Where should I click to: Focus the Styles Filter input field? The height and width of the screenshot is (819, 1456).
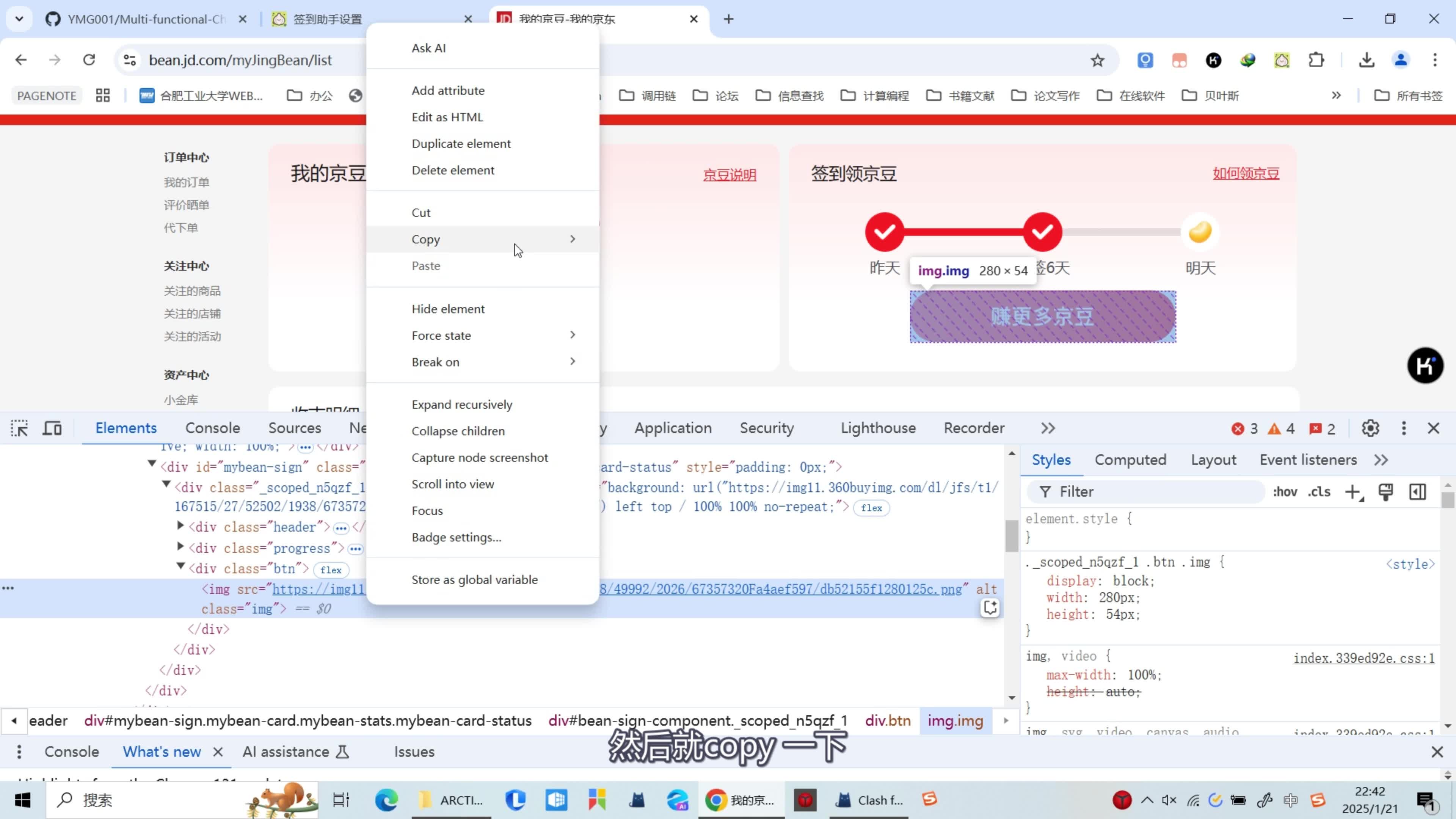pos(1146,492)
